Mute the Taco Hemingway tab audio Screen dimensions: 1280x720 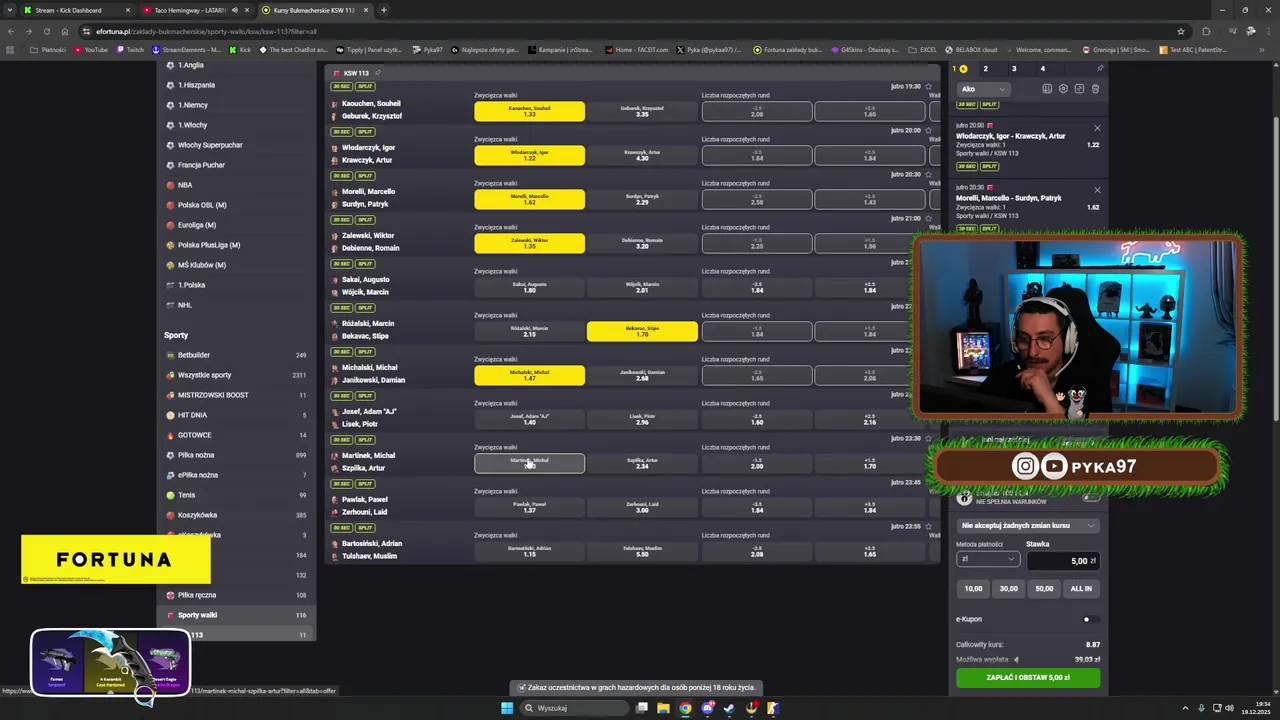click(x=235, y=10)
